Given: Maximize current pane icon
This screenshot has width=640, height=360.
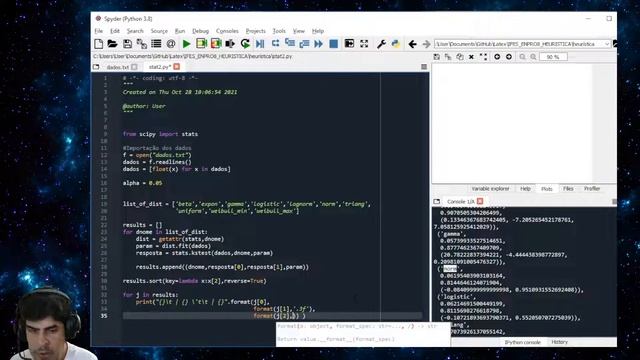Looking at the screenshot, I should pos(349,44).
